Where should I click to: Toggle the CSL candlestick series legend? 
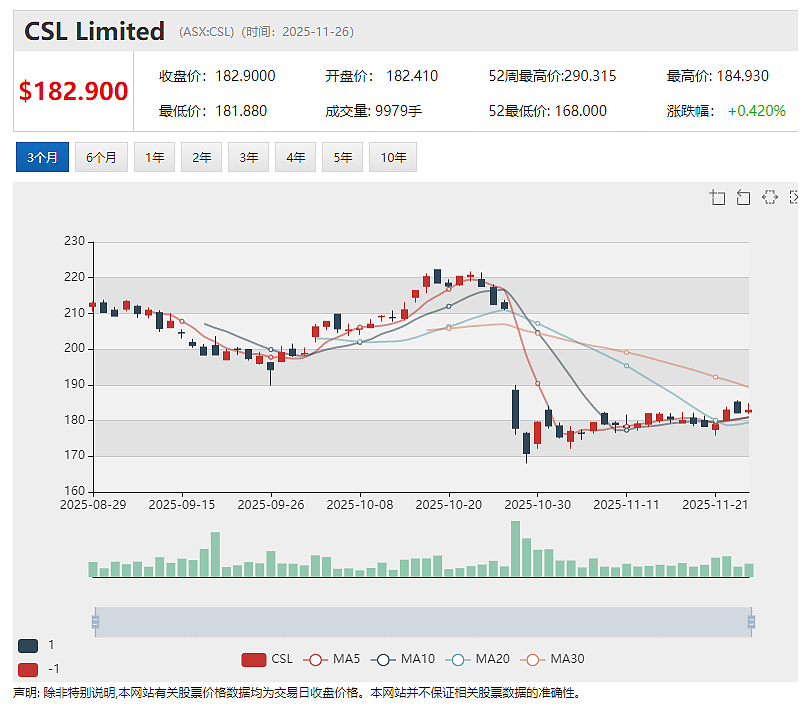point(267,659)
